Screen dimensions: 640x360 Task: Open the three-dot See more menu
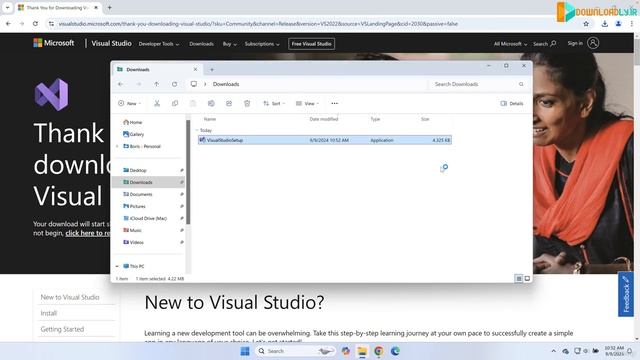click(x=335, y=104)
